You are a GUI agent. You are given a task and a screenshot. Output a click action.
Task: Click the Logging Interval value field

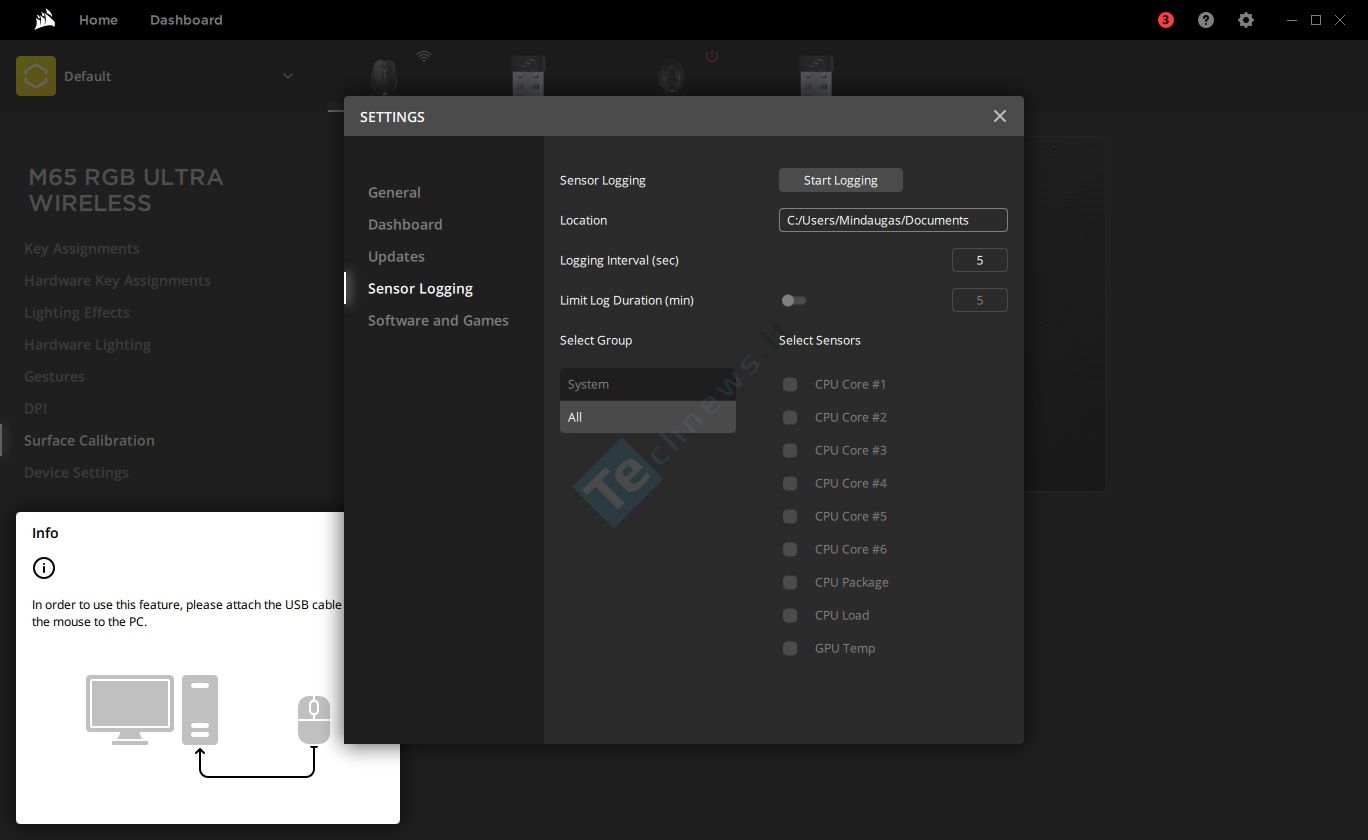coord(979,260)
